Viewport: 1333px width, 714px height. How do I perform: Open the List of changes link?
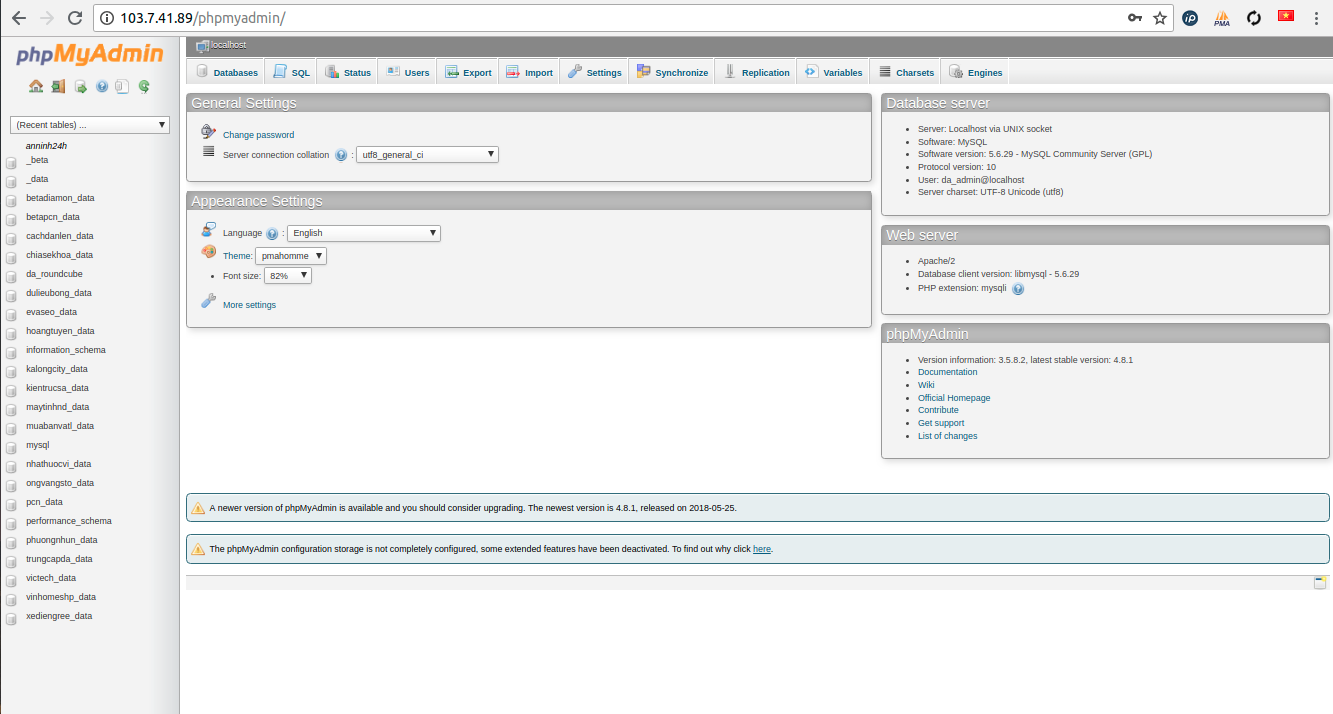tap(948, 436)
